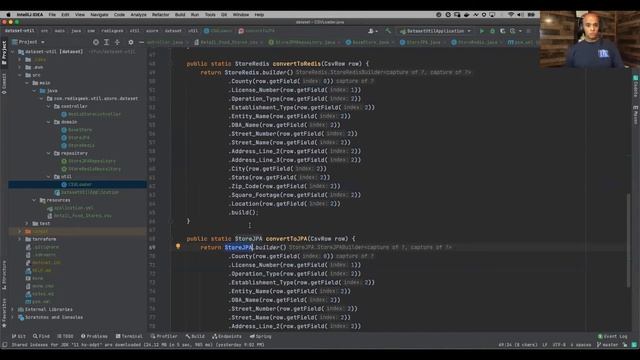This screenshot has width=640, height=360.
Task: Expand the terraform folder
Action: (20, 239)
